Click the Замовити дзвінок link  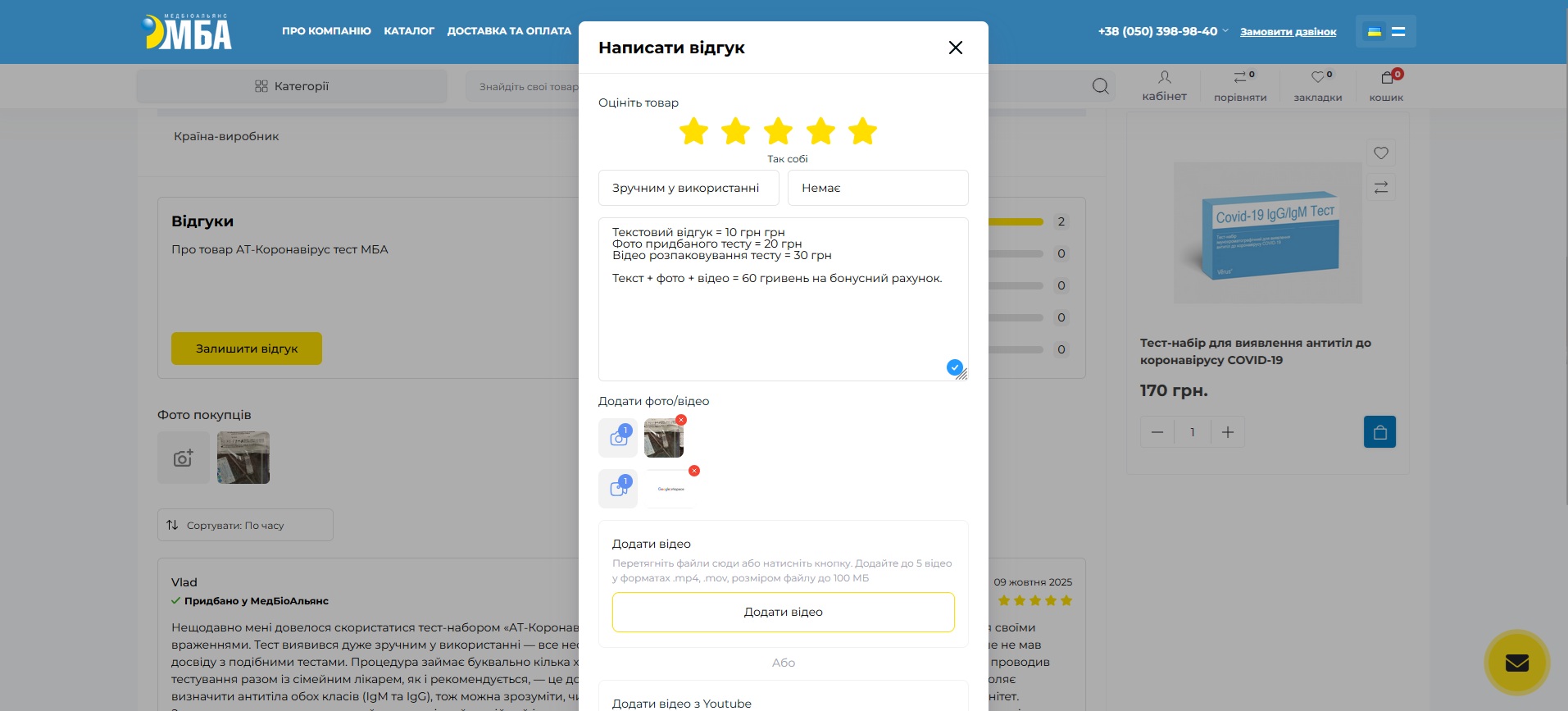click(1288, 32)
